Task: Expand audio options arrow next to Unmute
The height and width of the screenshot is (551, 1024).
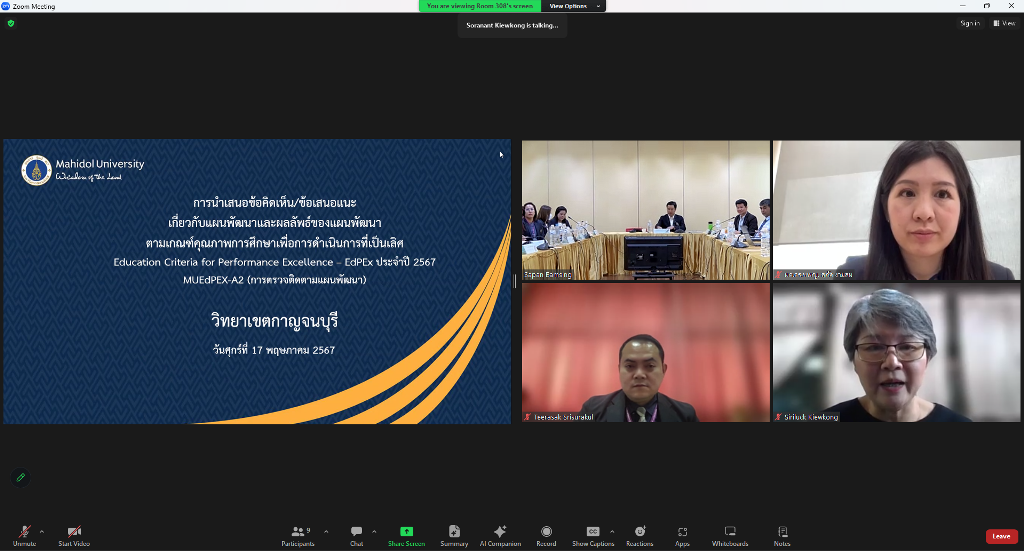Action: point(42,531)
